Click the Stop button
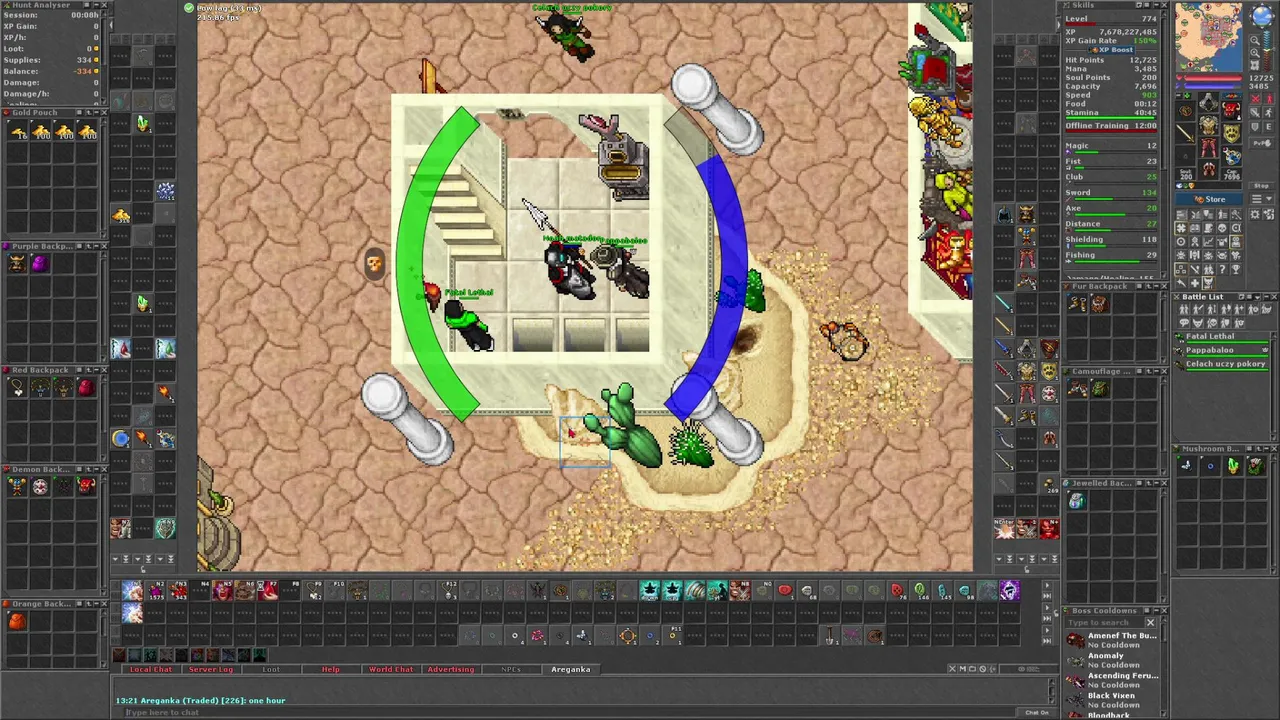 tap(1261, 186)
